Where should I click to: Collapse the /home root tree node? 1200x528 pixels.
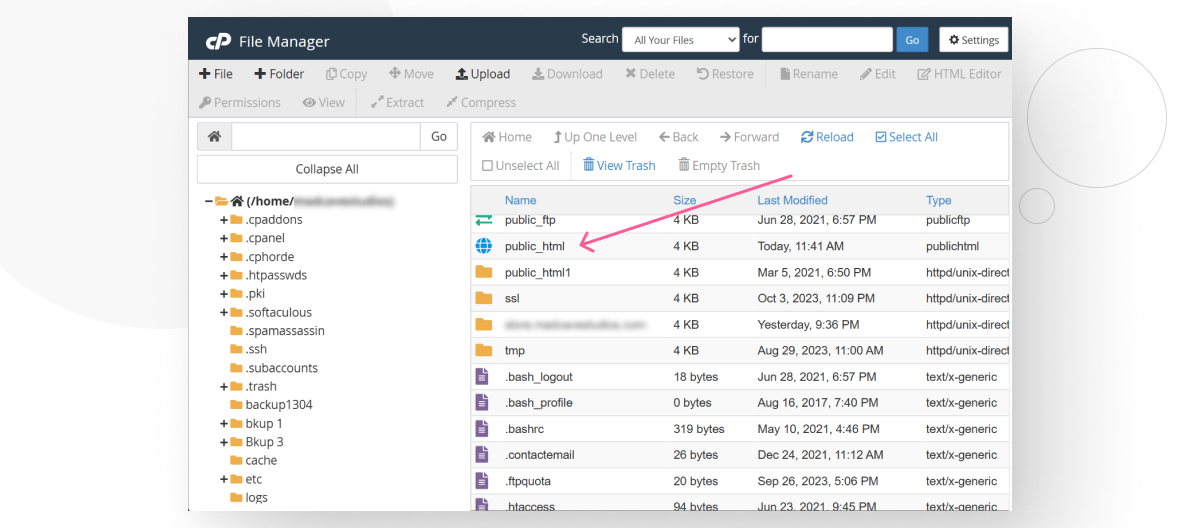(x=208, y=201)
